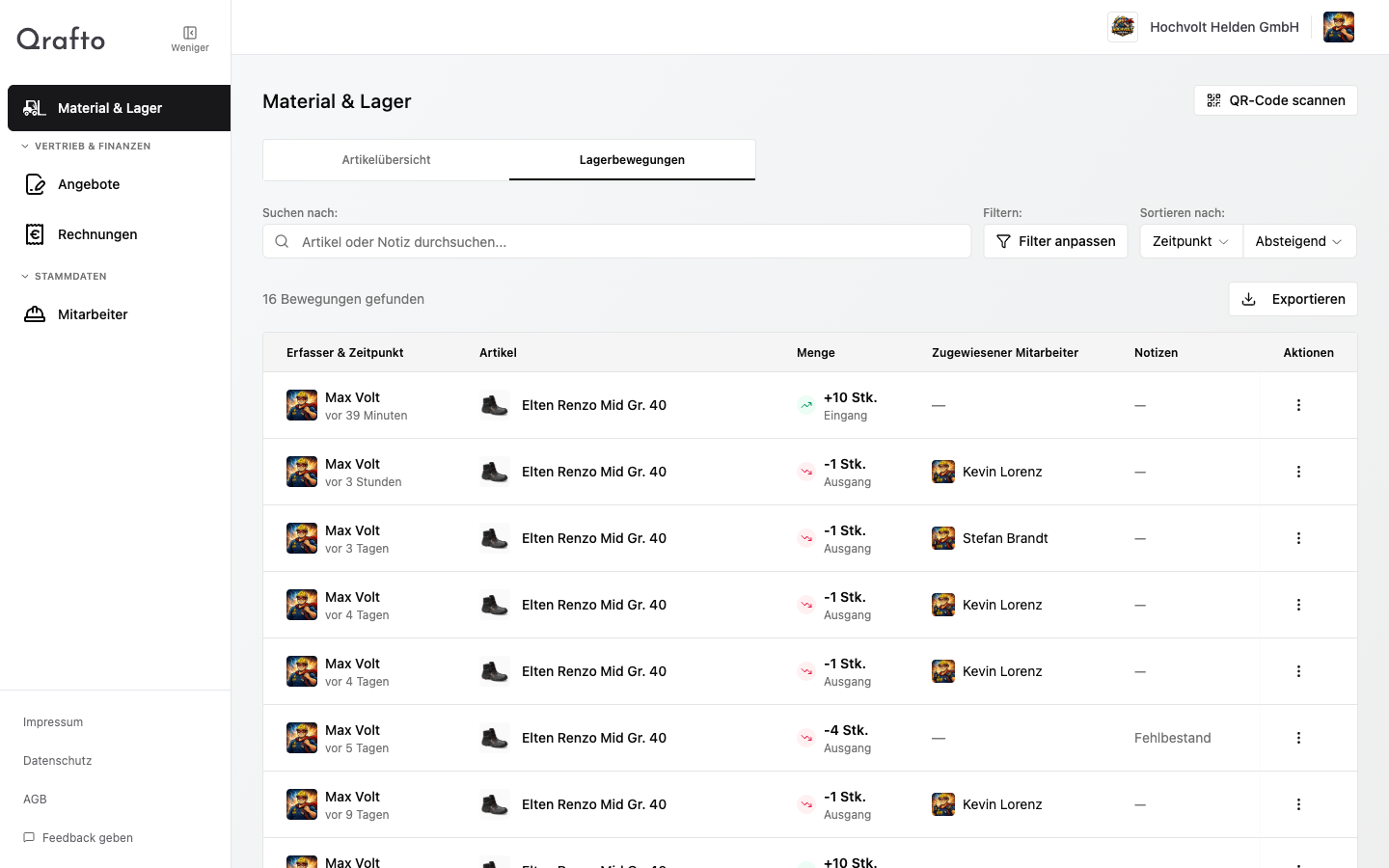Click the Feedback geben speech bubble icon
This screenshot has height=868, width=1389.
pos(29,837)
